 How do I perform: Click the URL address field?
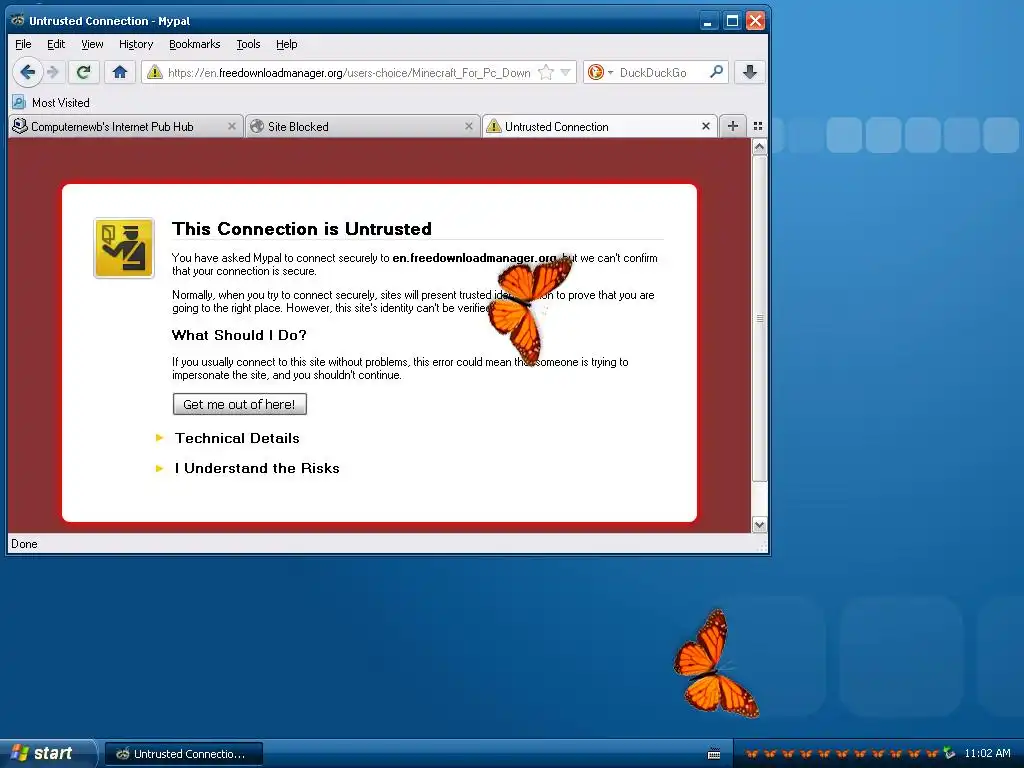[351, 72]
